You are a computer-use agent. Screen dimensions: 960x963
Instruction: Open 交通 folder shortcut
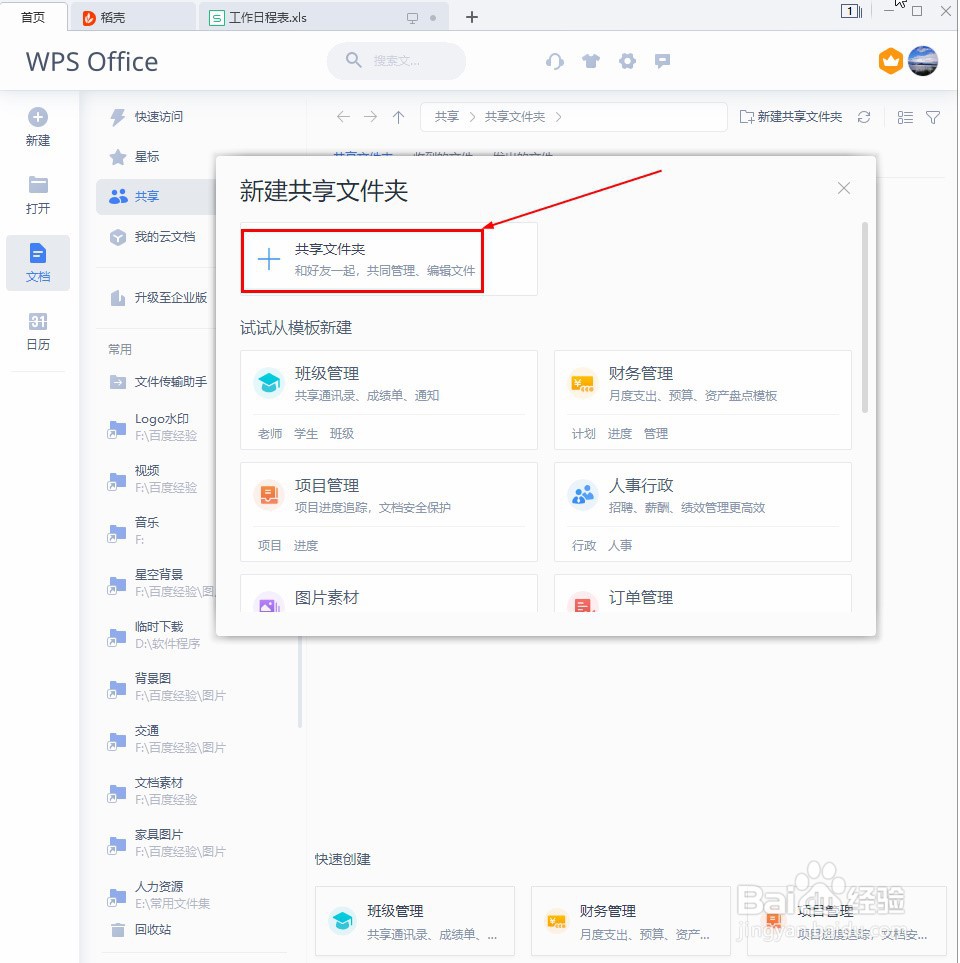tap(166, 739)
